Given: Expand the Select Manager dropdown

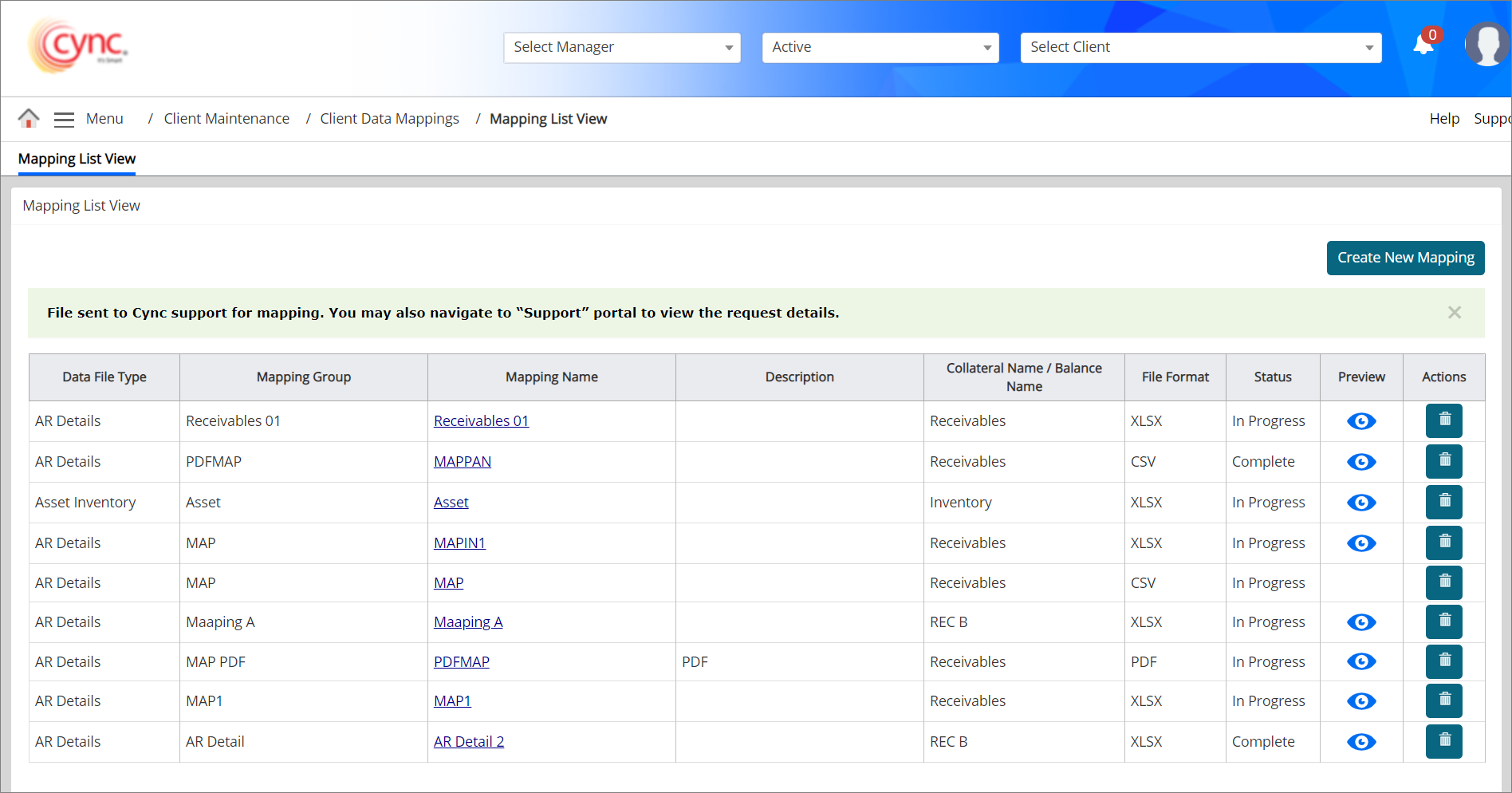Looking at the screenshot, I should (x=622, y=48).
